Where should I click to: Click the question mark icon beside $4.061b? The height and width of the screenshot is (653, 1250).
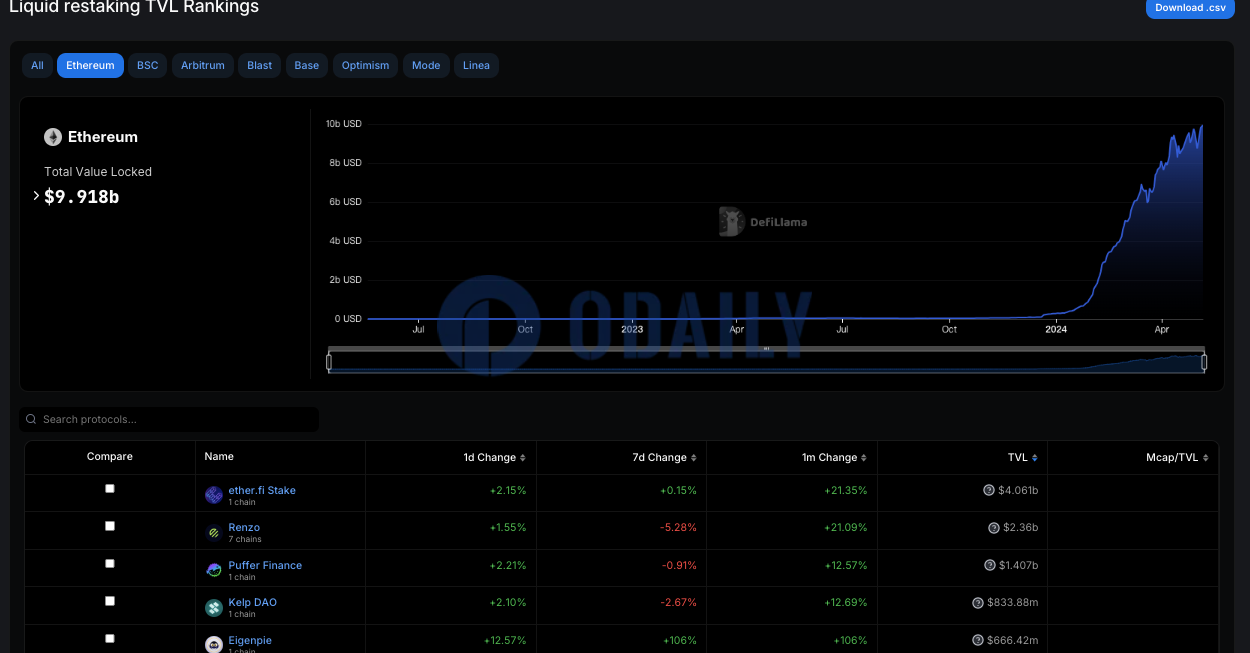click(988, 490)
